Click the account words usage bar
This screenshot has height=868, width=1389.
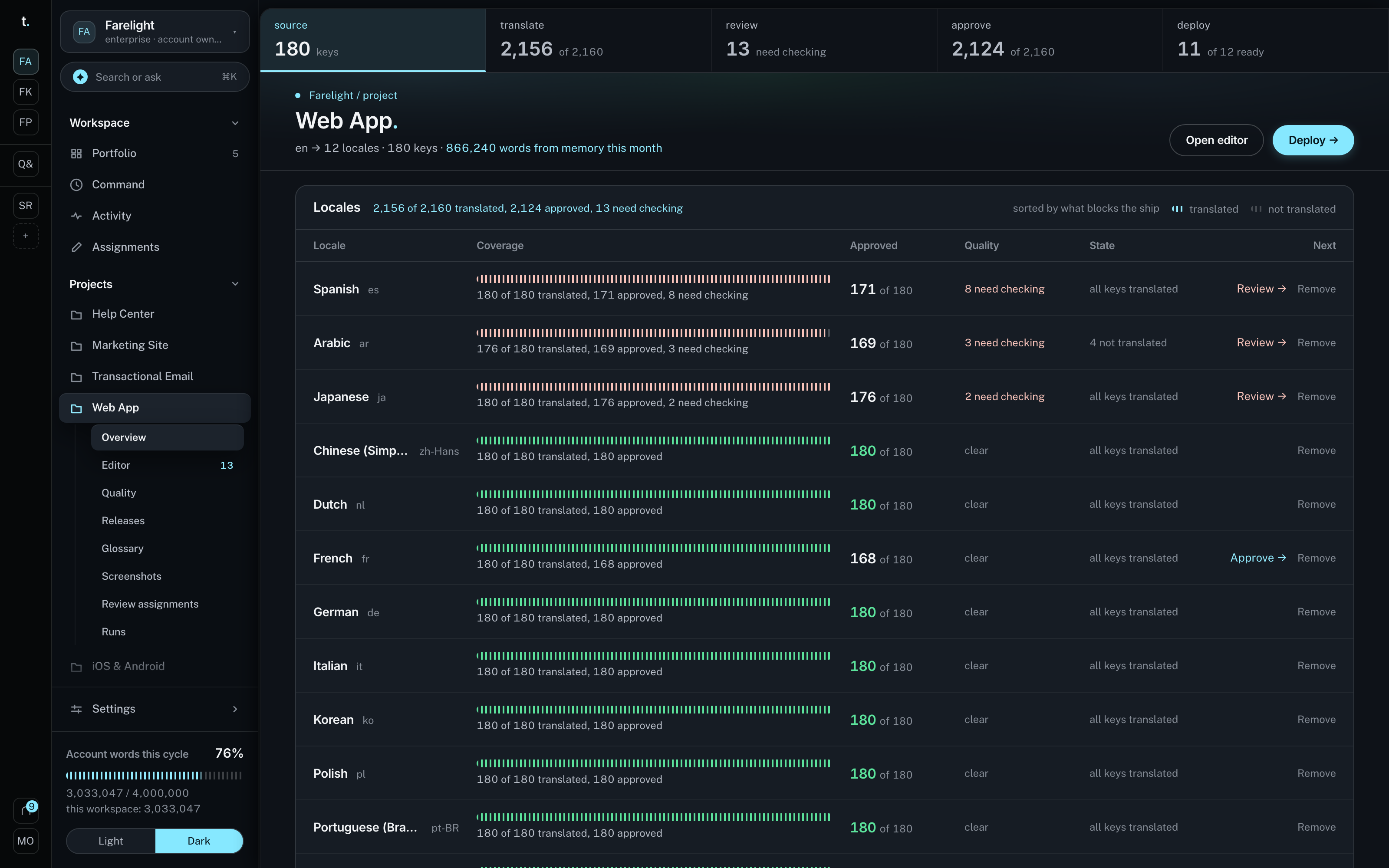tap(154, 776)
